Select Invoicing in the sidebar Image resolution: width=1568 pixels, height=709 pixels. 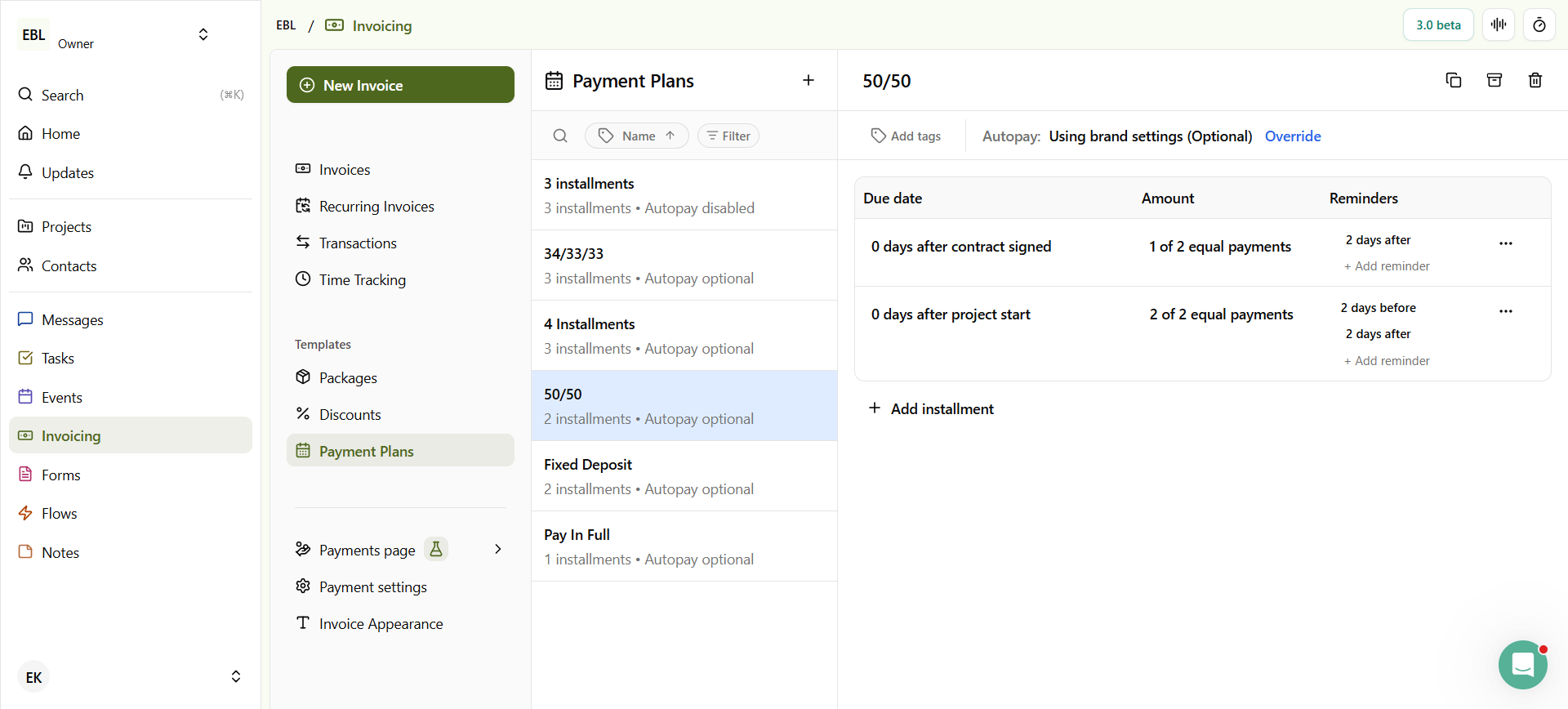pyautogui.click(x=131, y=435)
